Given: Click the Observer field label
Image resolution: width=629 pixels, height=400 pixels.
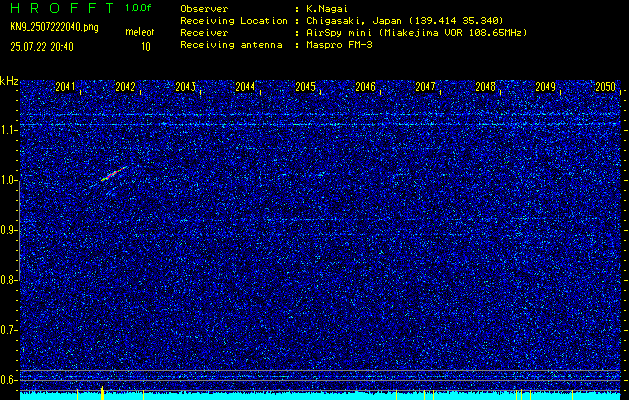Looking at the screenshot, I should point(204,9).
